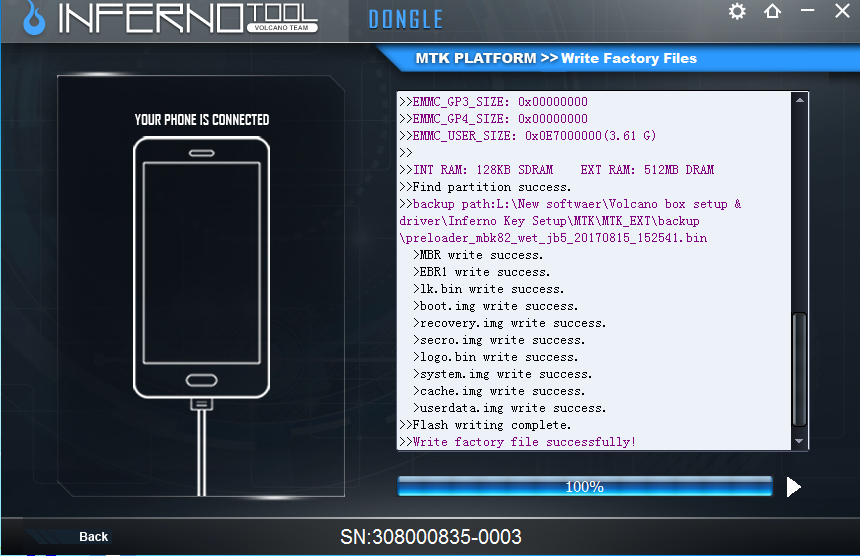The width and height of the screenshot is (860, 556).
Task: Click the 'system.img write success.' line
Action: (x=502, y=374)
